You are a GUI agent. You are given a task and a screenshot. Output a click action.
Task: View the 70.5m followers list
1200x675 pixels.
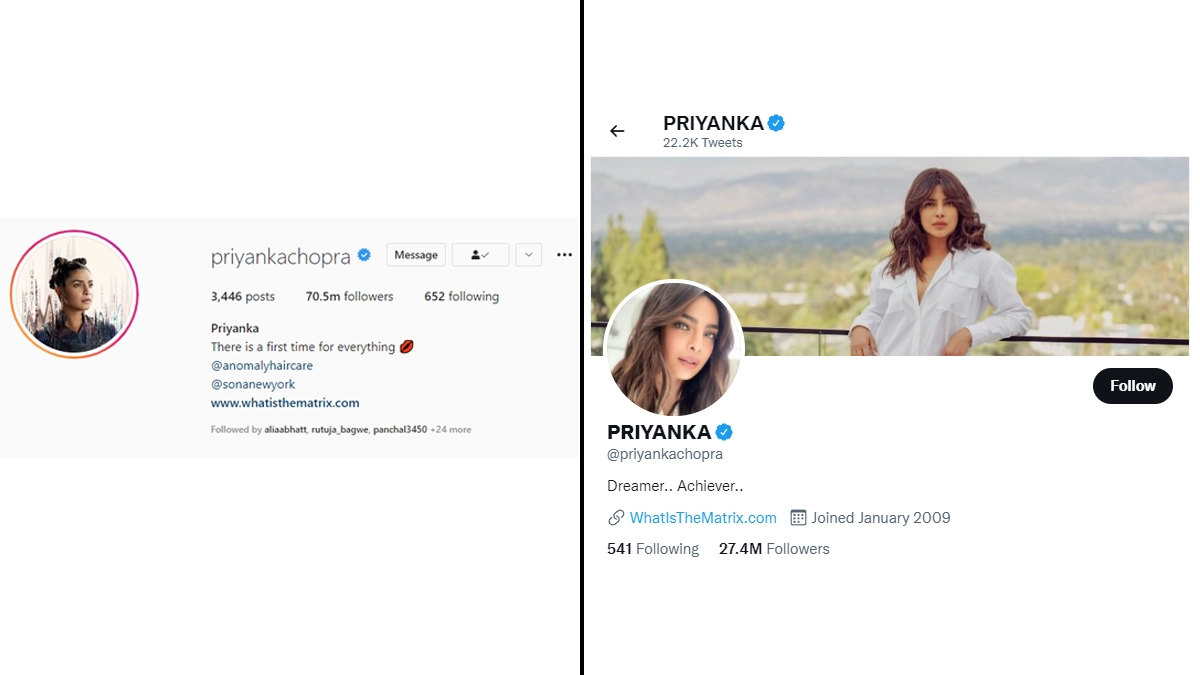tap(350, 297)
